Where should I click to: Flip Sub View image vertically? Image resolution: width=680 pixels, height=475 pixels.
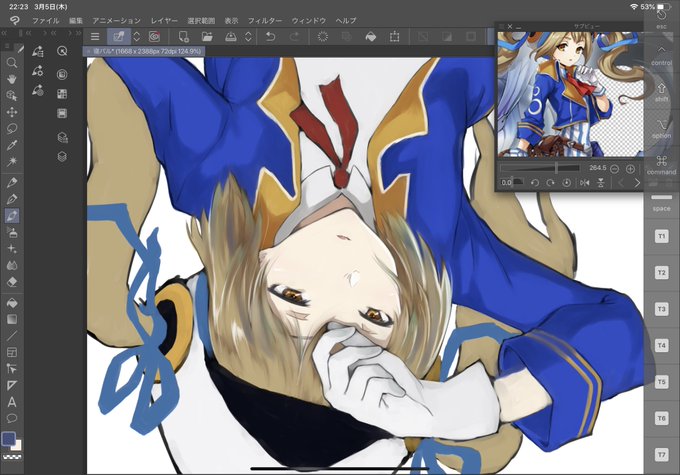(601, 183)
